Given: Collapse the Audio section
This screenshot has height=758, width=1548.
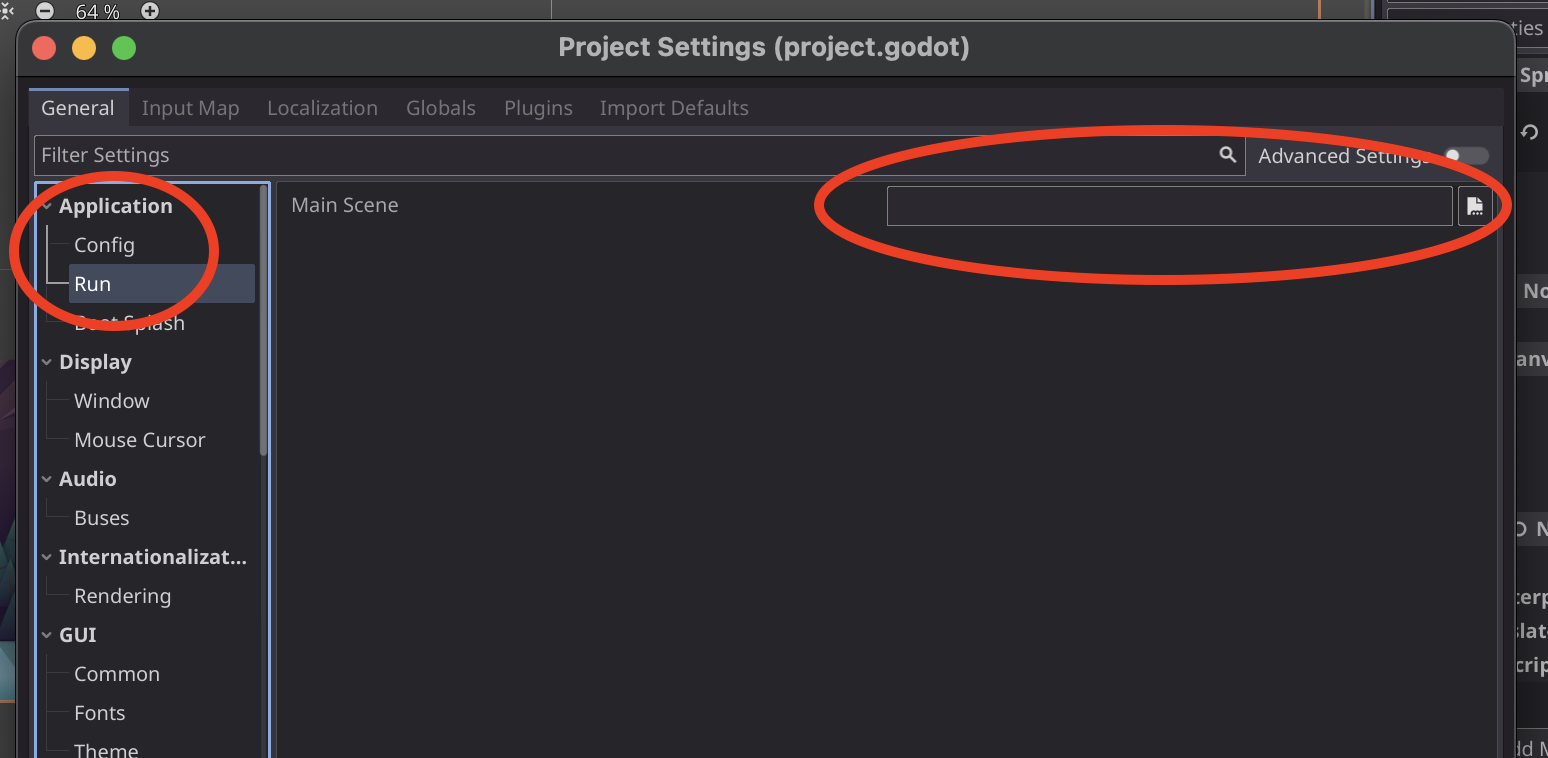Looking at the screenshot, I should [x=46, y=478].
